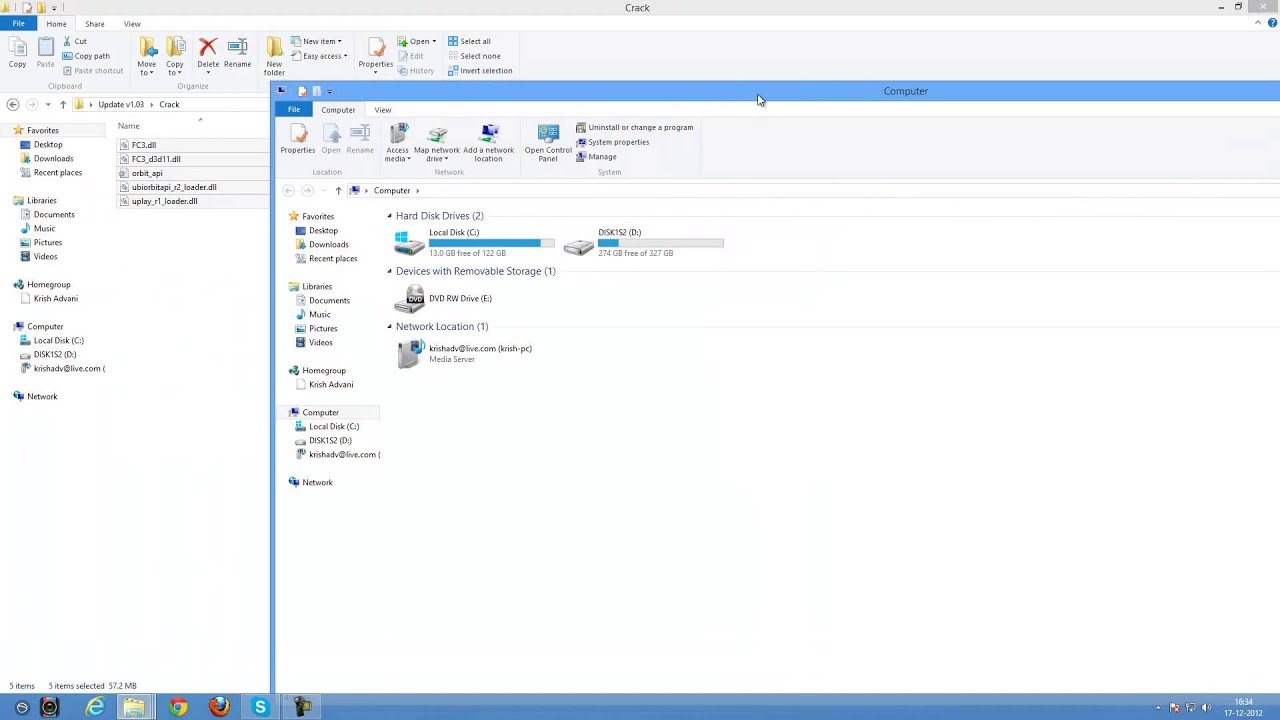Click Up arrow in Crack window navigation
Viewport: 1280px width, 720px height.
click(x=62, y=104)
